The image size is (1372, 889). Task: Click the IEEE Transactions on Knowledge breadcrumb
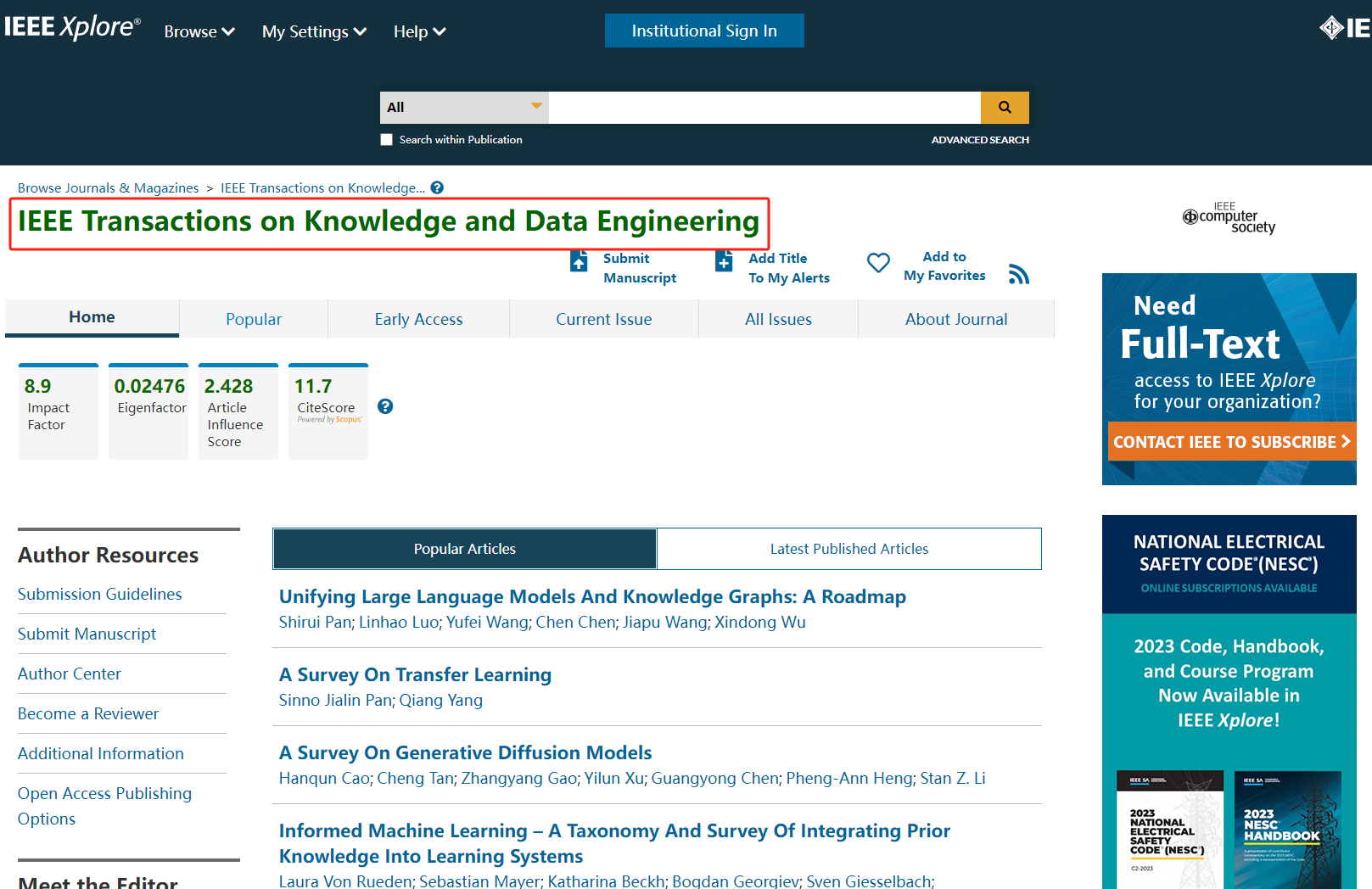coord(322,187)
